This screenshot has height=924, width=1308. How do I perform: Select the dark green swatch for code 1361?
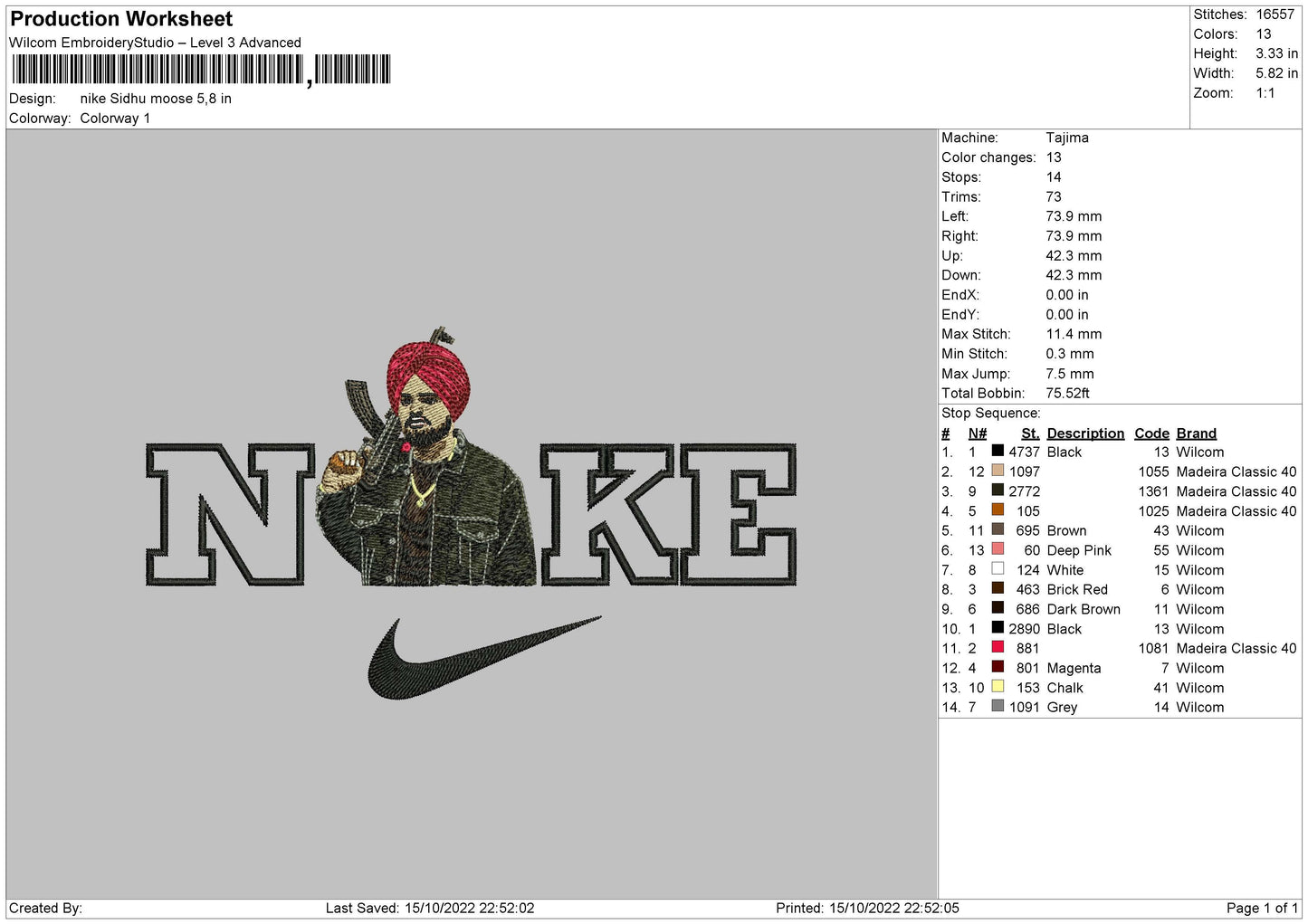pyautogui.click(x=998, y=491)
